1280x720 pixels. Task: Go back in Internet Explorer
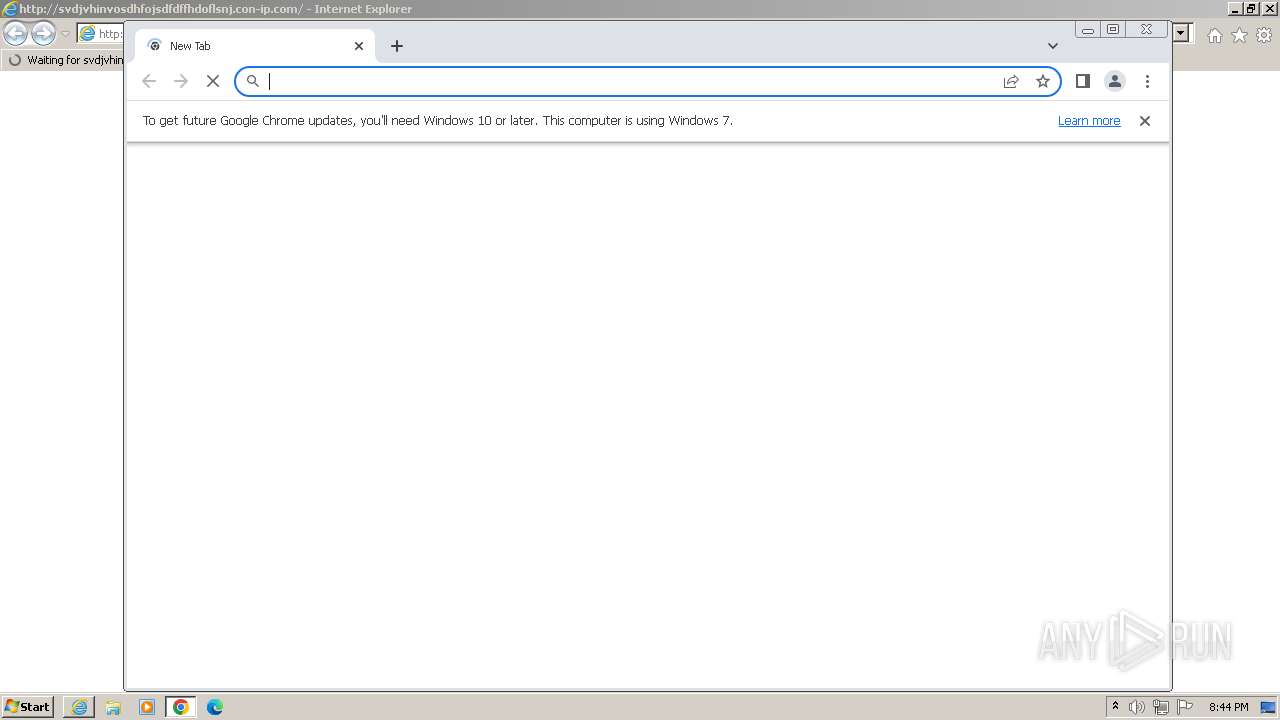(x=16, y=33)
